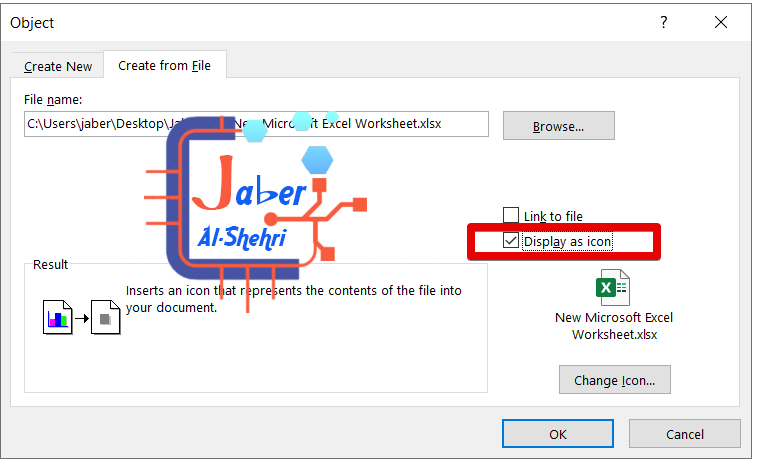Click the Excel worksheet icon preview
Viewport: 758px width, 459px height.
(x=613, y=287)
